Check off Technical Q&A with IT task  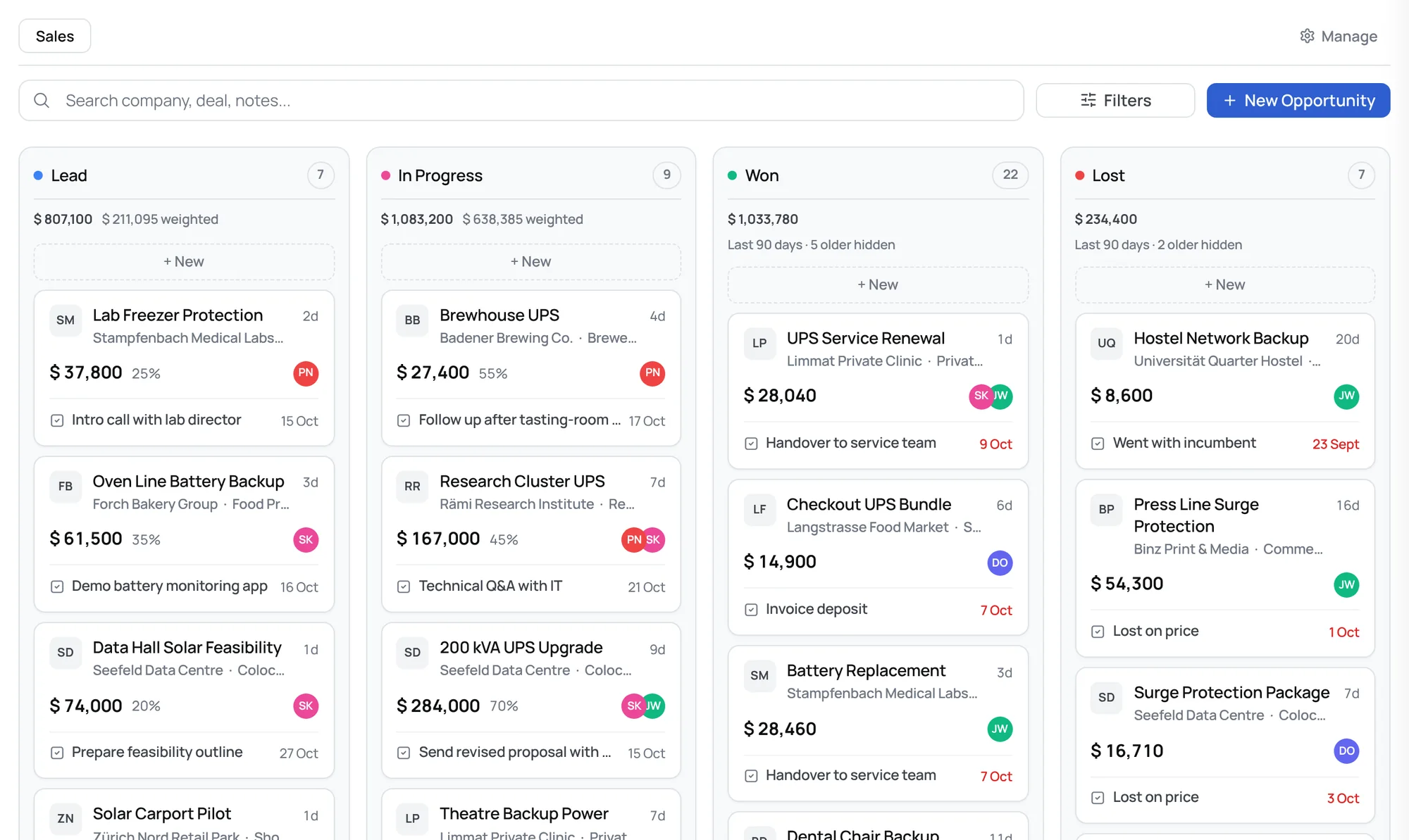click(404, 587)
